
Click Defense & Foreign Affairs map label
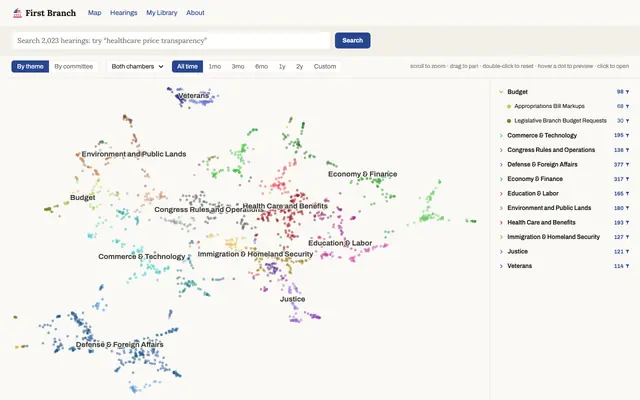click(x=120, y=344)
